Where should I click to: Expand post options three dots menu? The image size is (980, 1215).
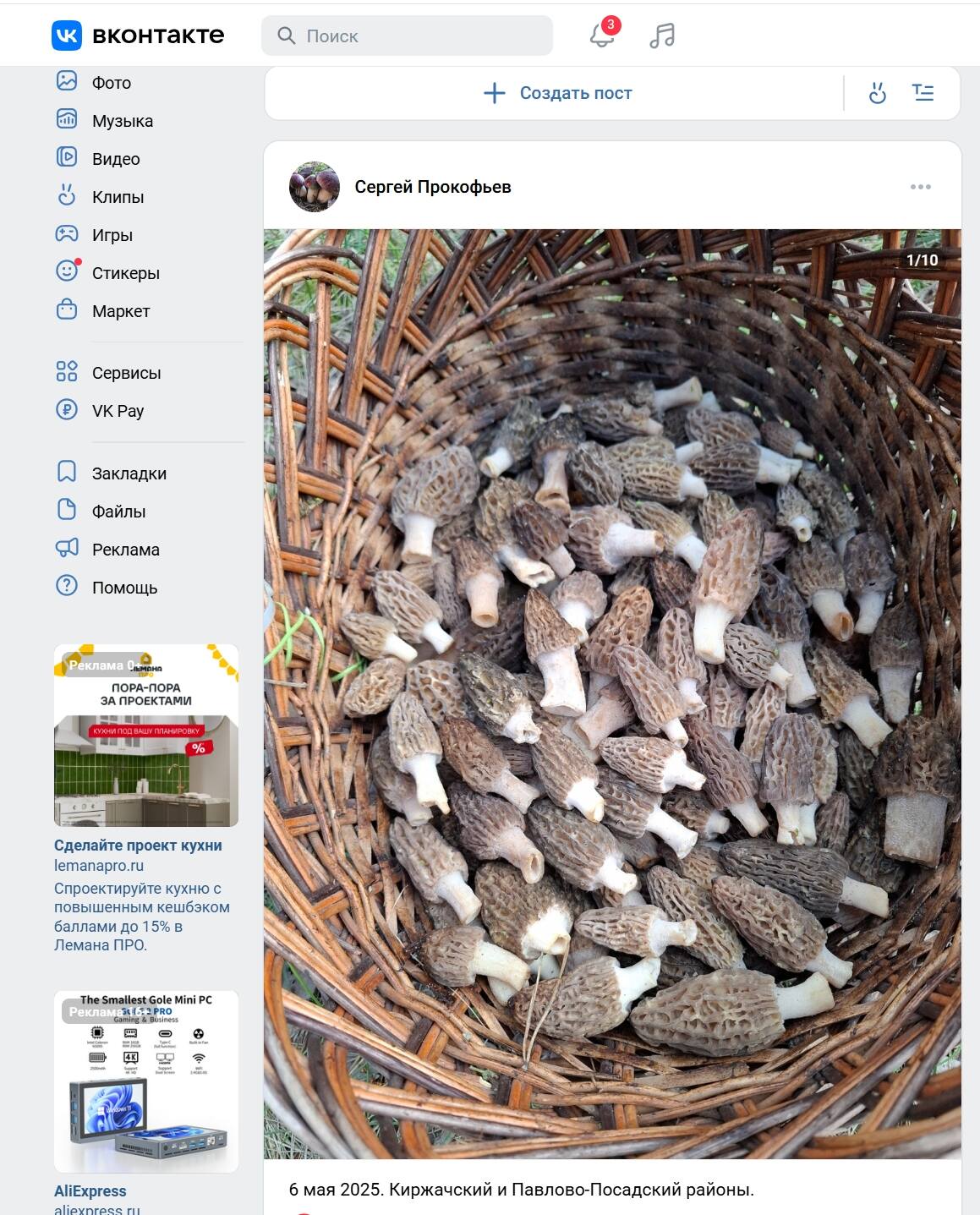[x=921, y=187]
